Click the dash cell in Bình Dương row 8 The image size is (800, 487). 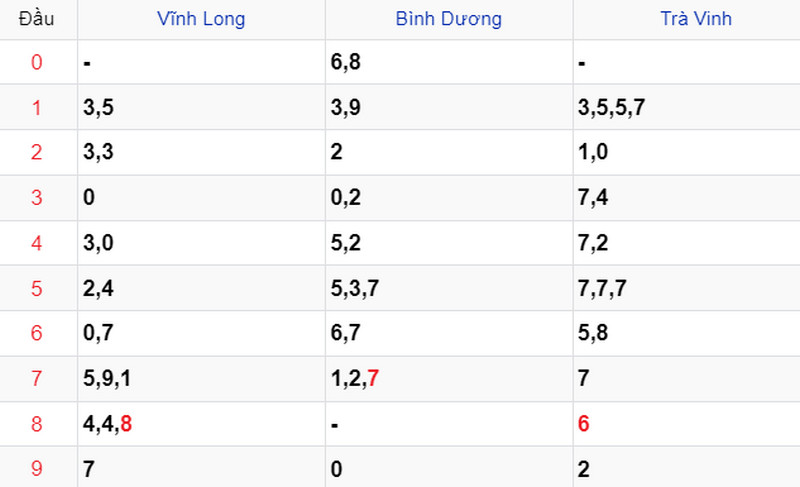click(449, 424)
